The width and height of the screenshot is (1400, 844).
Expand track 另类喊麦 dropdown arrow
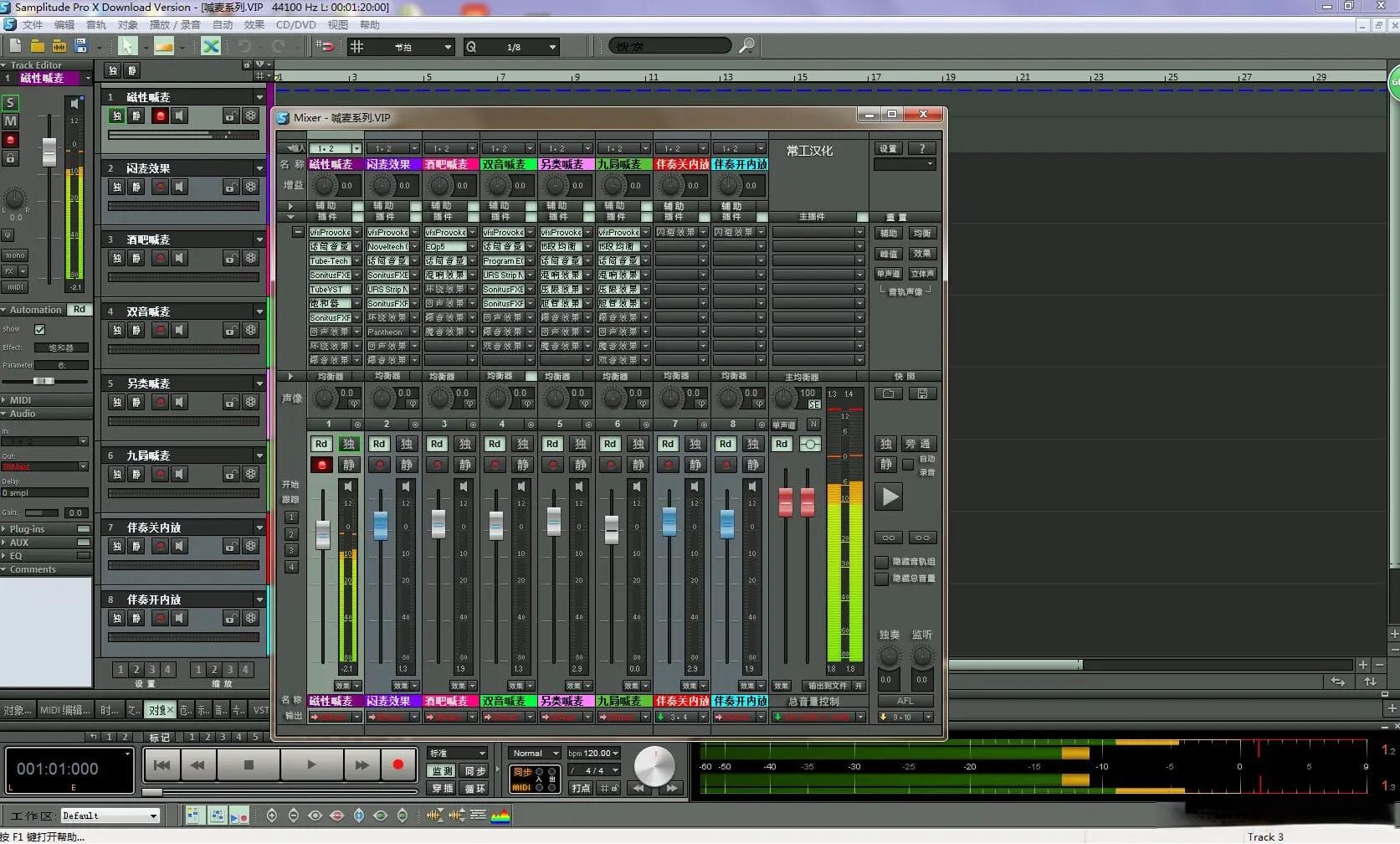[259, 383]
